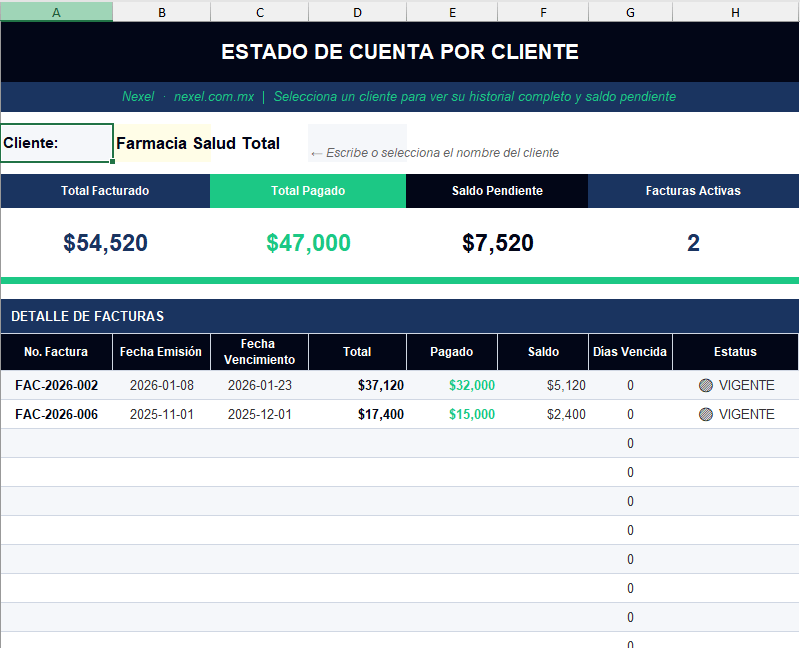Select column D header
Screen dimensions: 800x648
coord(357,11)
